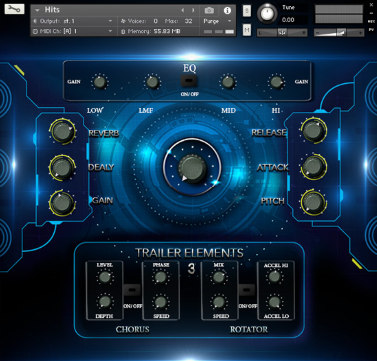Click the CHORUS section label
The image size is (377, 361).
point(132,329)
